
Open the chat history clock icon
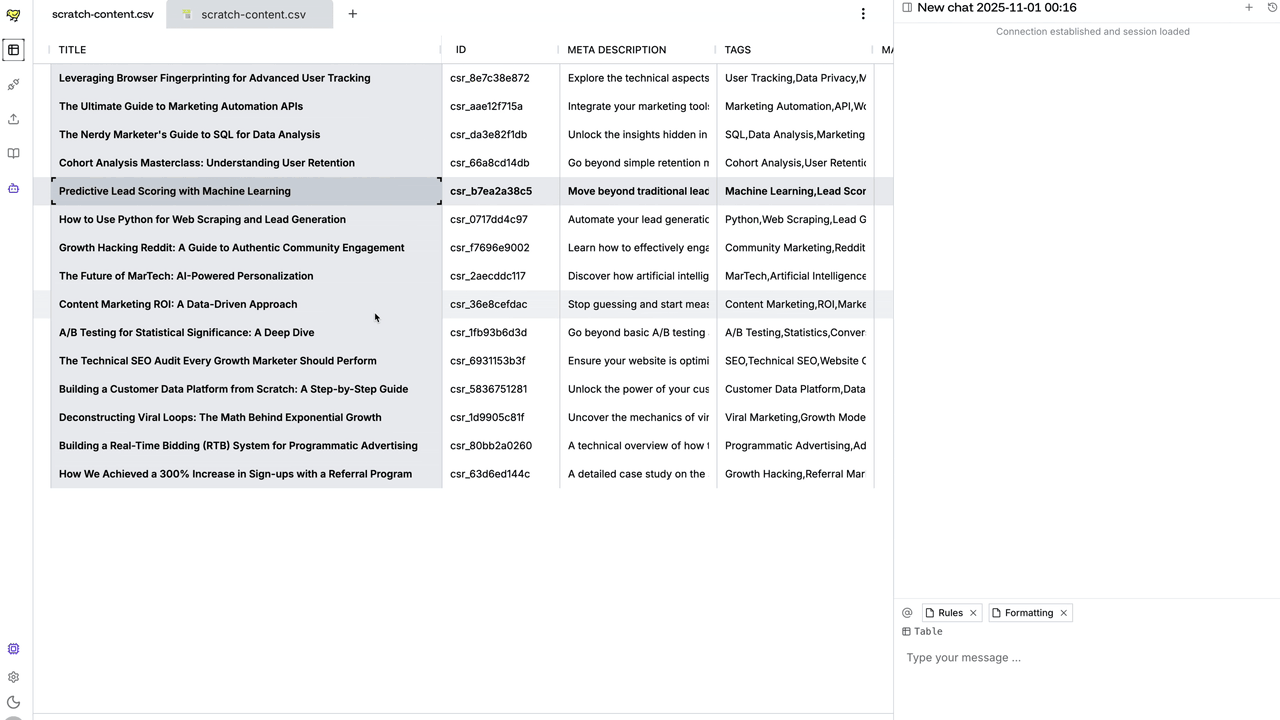1271,8
